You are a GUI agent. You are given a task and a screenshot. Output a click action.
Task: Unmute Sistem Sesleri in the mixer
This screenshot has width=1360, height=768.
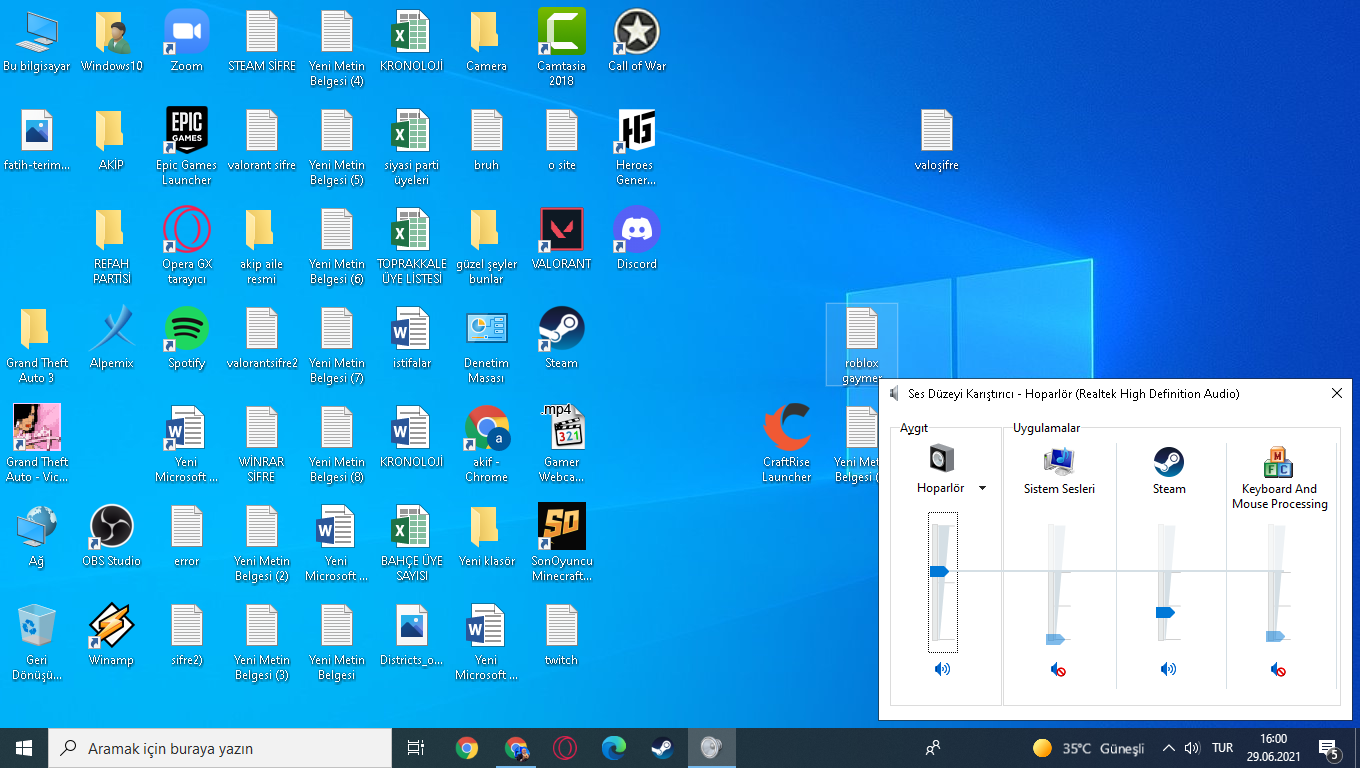pyautogui.click(x=1059, y=669)
